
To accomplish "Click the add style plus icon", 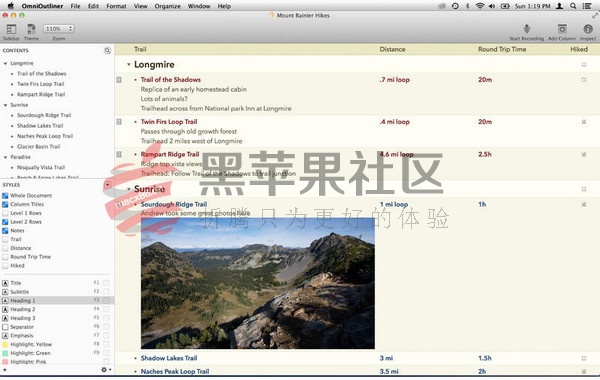I will [x=5, y=370].
